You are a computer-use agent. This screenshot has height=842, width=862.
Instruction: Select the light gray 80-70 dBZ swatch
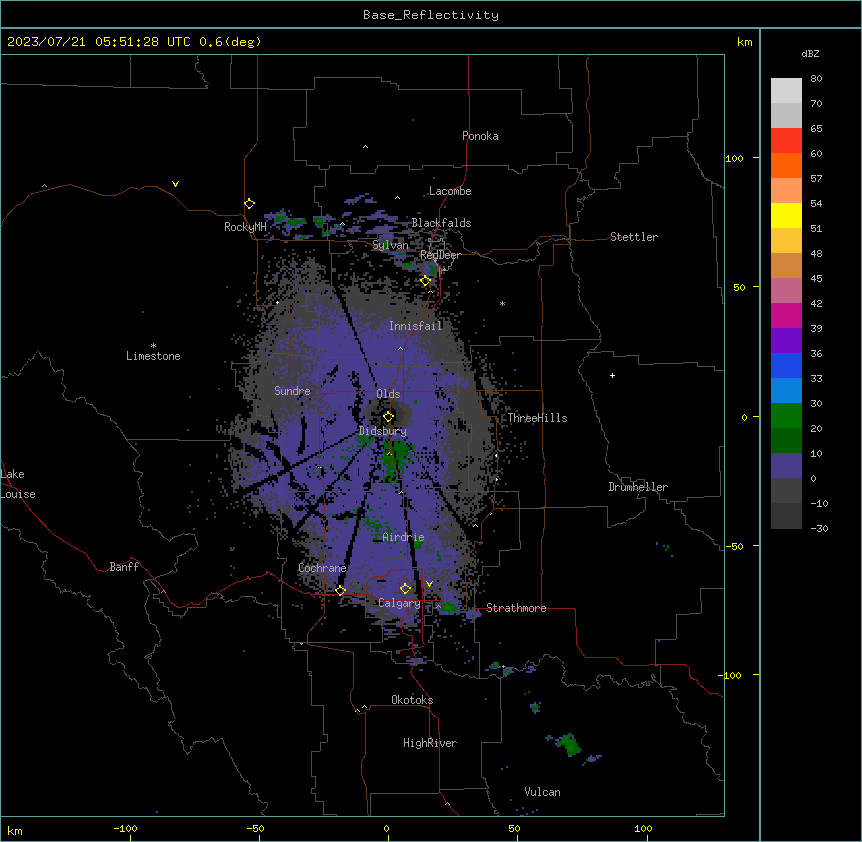point(786,90)
